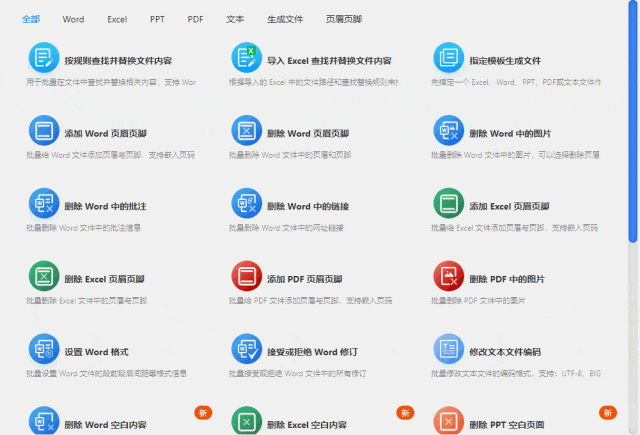Click the 删除 Word 中的链接 title
Viewport: 640px width, 435px height.
tap(308, 206)
